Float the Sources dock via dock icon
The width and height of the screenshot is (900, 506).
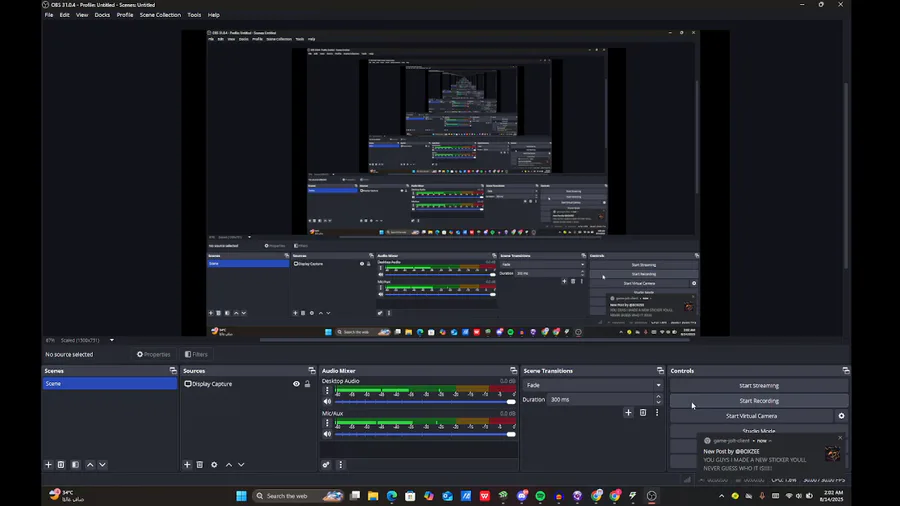click(x=312, y=371)
